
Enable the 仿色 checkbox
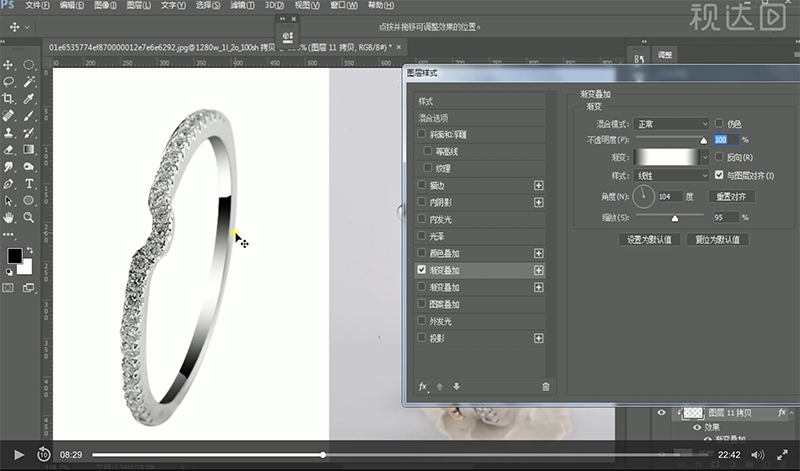(719, 123)
